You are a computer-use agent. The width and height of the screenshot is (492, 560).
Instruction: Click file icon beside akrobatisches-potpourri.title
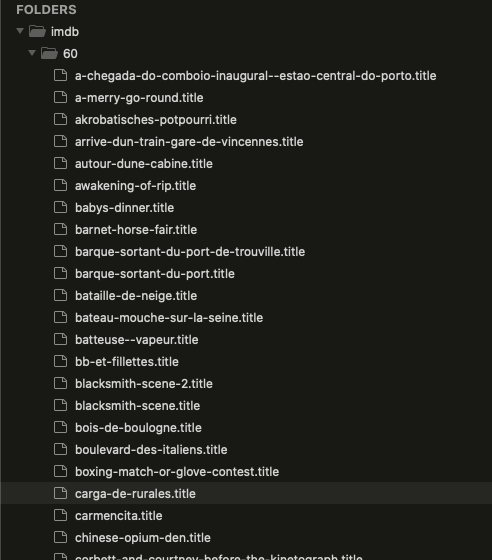(60, 119)
